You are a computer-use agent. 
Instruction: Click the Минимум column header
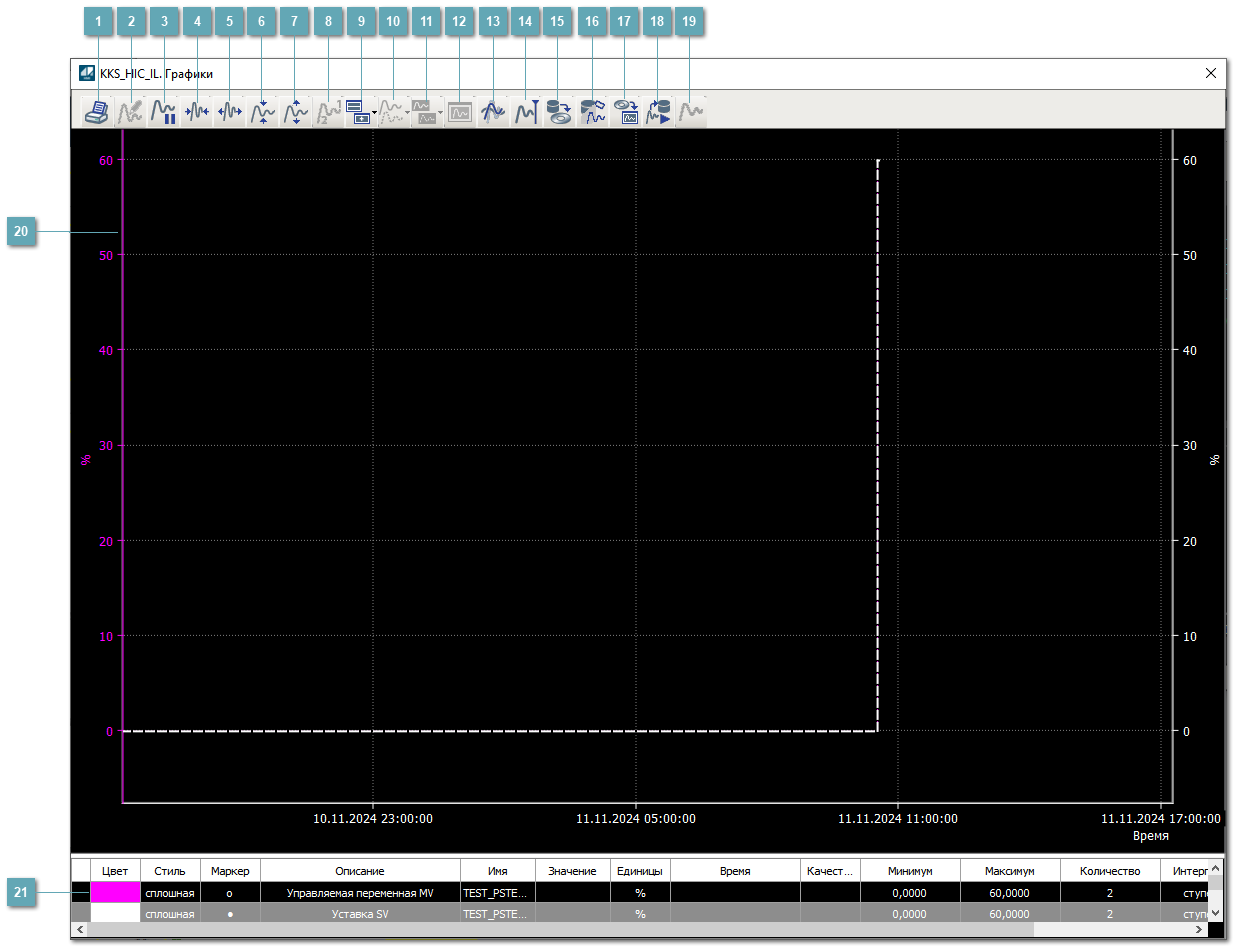point(909,871)
